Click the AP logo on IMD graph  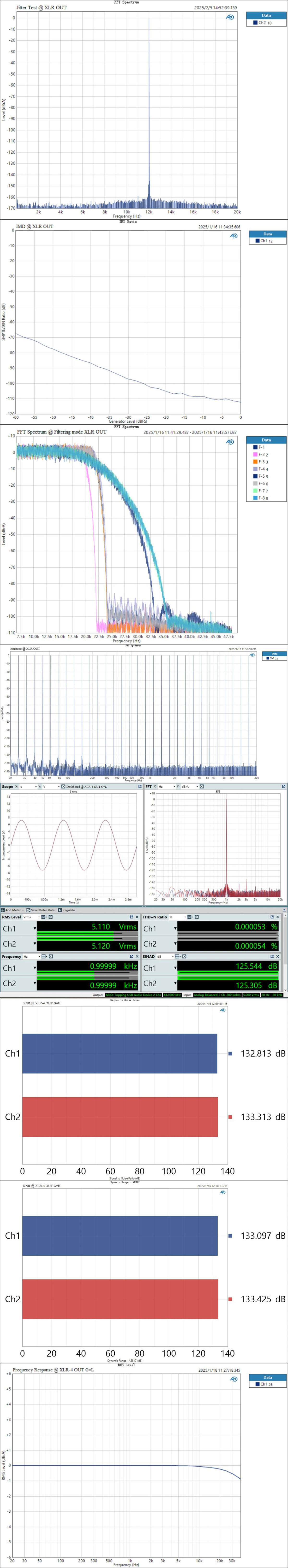point(234,236)
